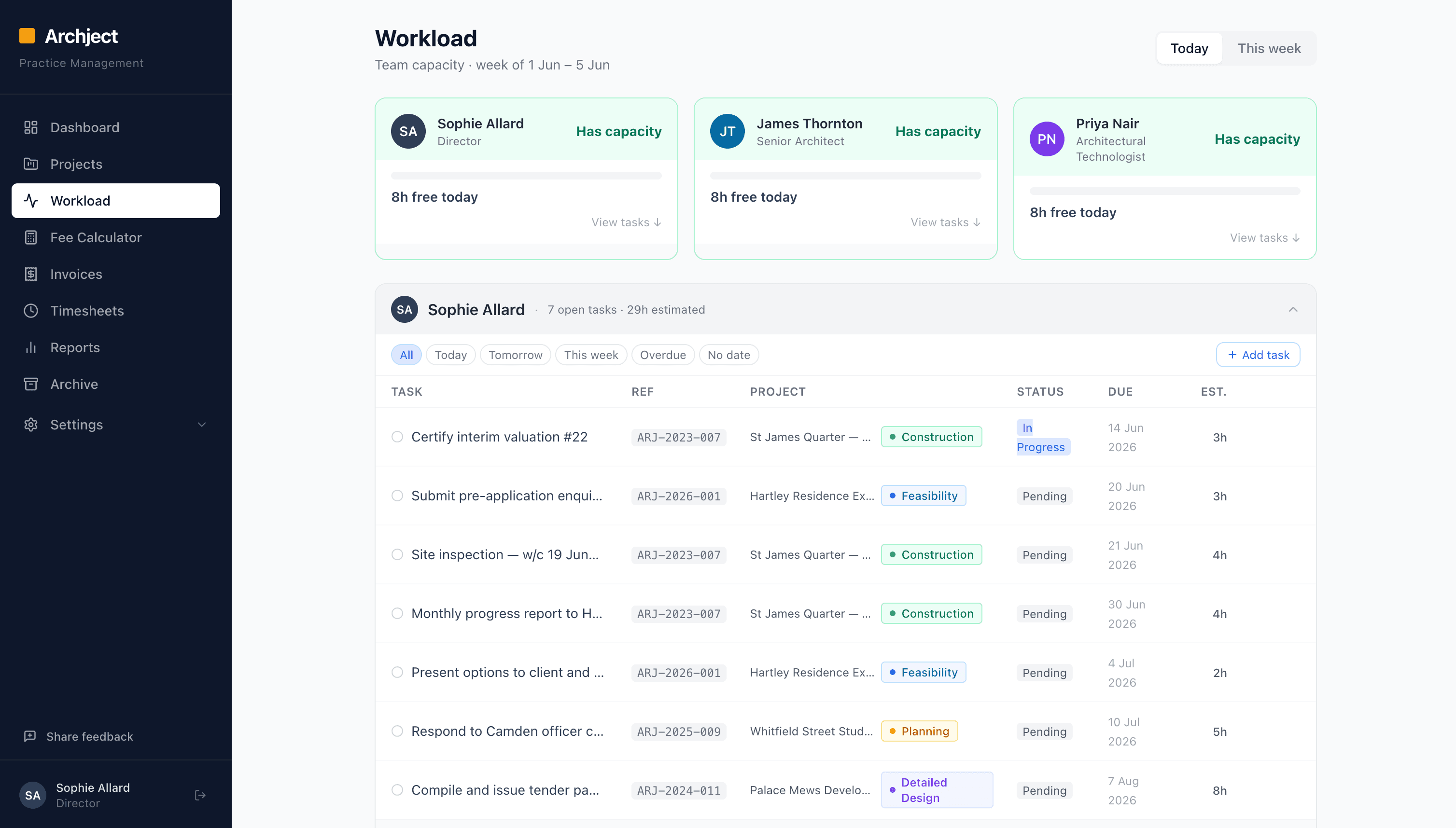Click the Planning stage badge for Whitfield Street
1456x828 pixels.
click(919, 731)
